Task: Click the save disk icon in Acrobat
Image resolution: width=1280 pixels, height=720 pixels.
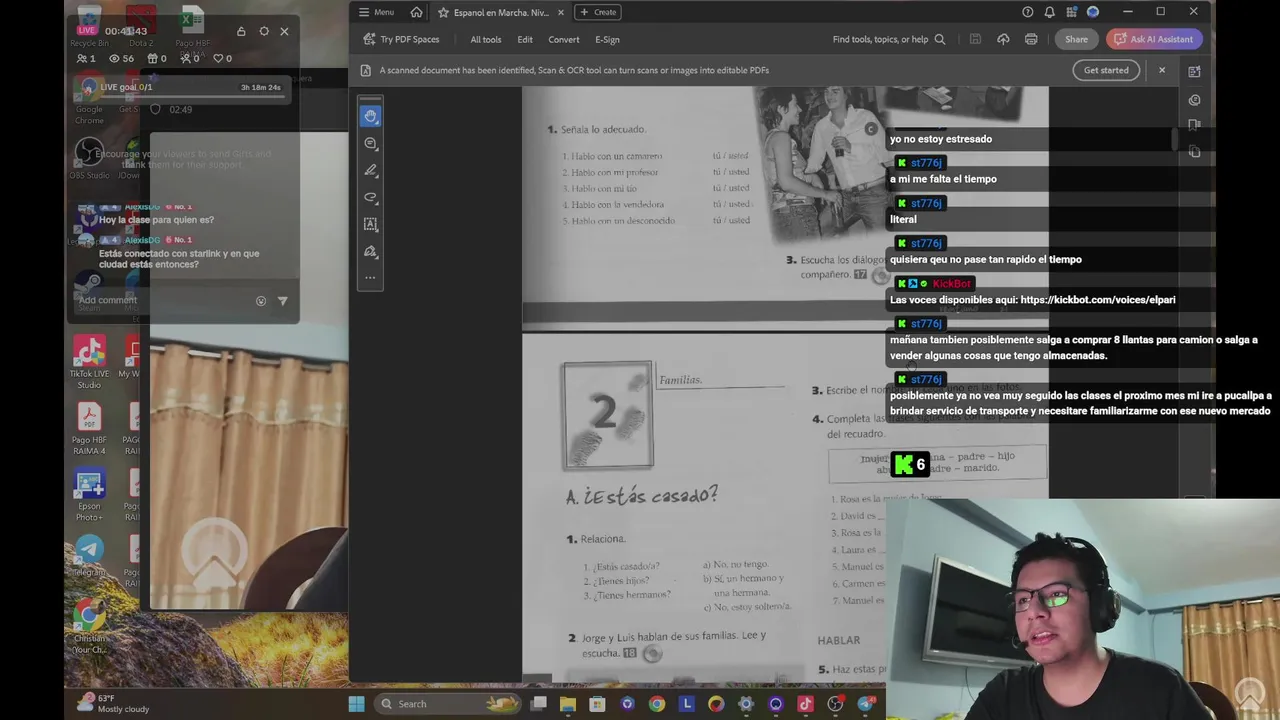Action: point(975,39)
